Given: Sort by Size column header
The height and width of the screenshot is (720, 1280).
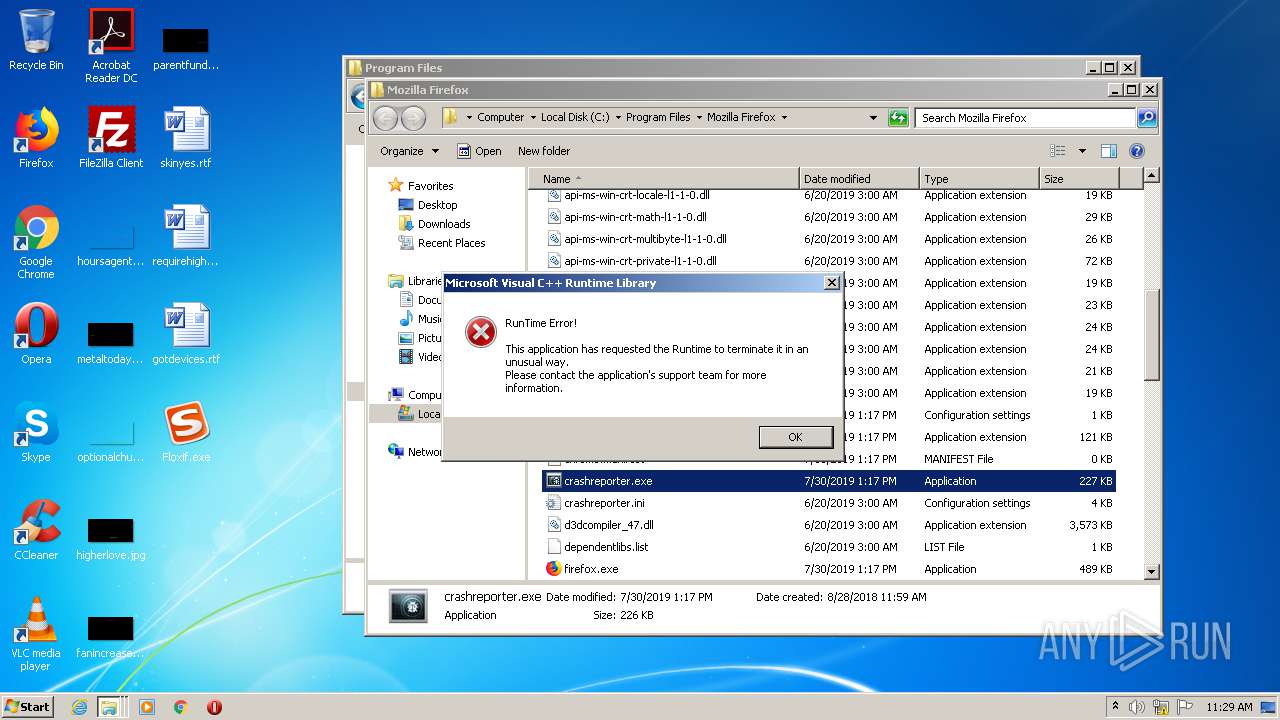Looking at the screenshot, I should pyautogui.click(x=1078, y=179).
